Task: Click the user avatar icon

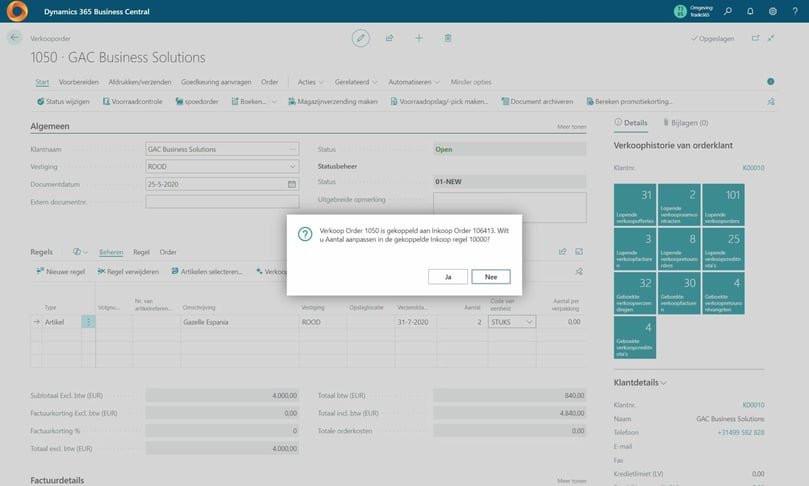Action: click(680, 11)
